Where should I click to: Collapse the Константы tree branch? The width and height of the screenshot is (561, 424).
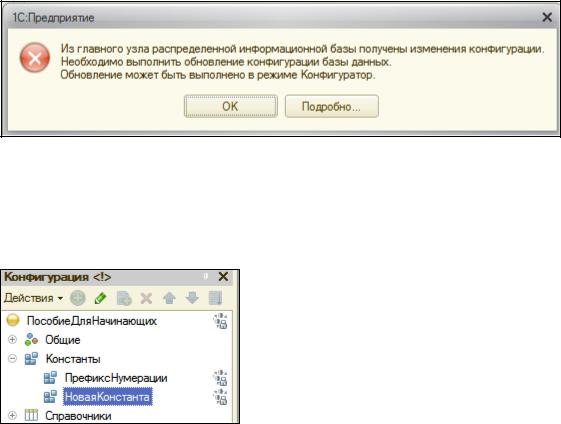click(12, 359)
